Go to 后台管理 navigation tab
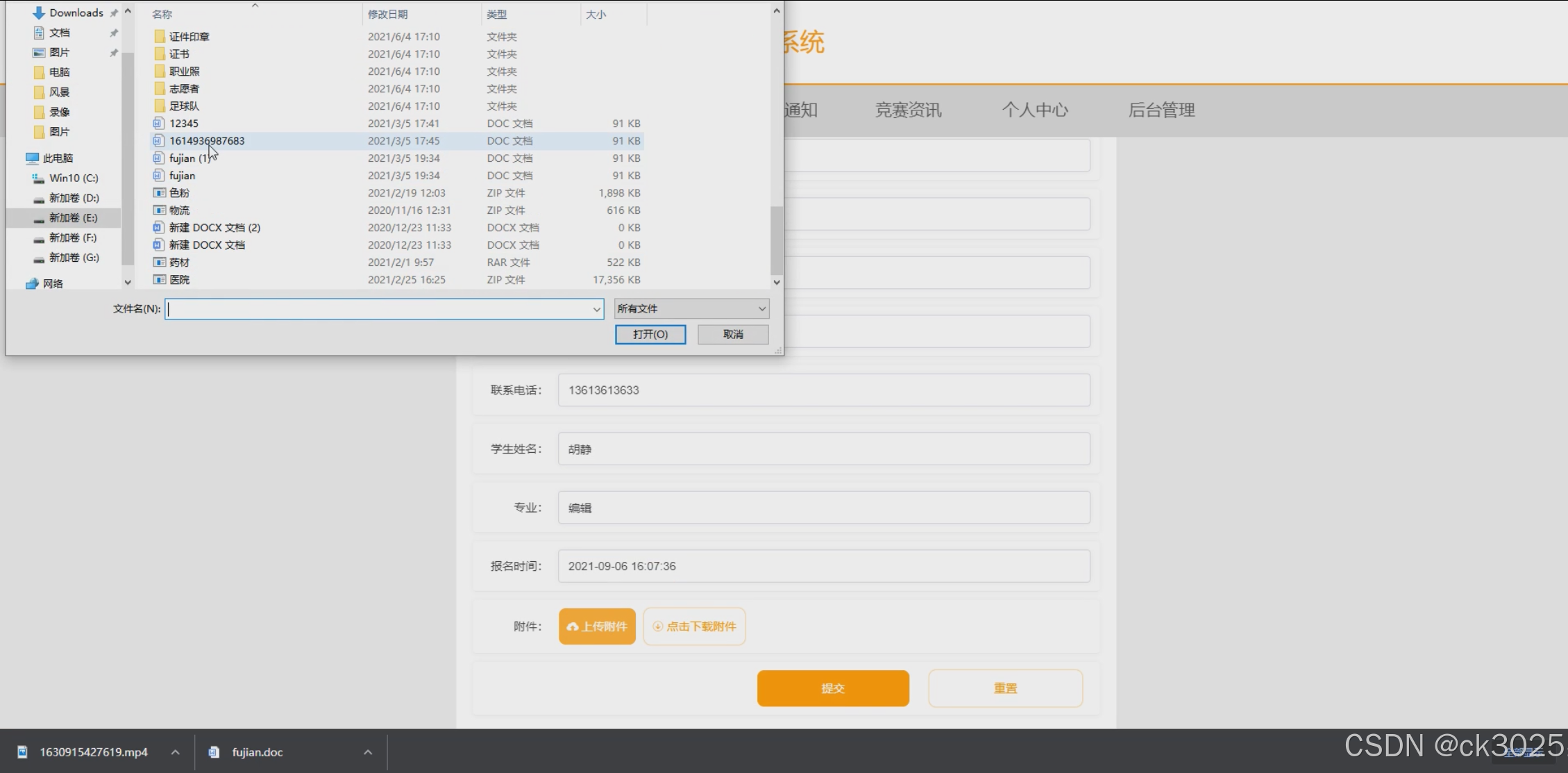The height and width of the screenshot is (773, 1568). (x=1161, y=110)
